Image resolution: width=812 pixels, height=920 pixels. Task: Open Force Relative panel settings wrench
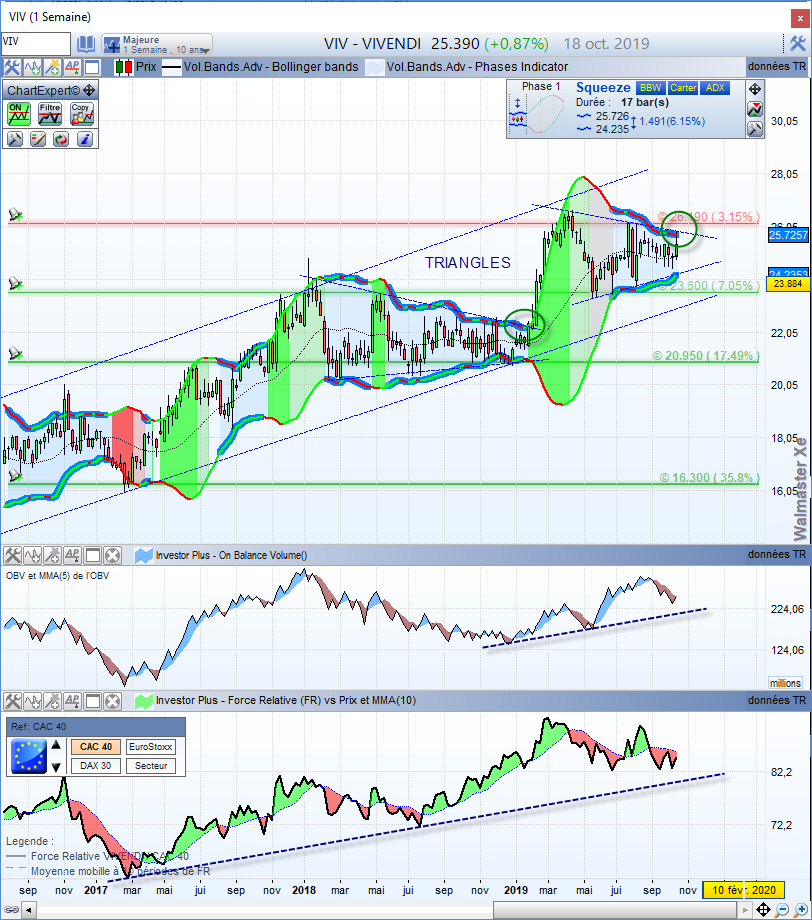(12, 701)
